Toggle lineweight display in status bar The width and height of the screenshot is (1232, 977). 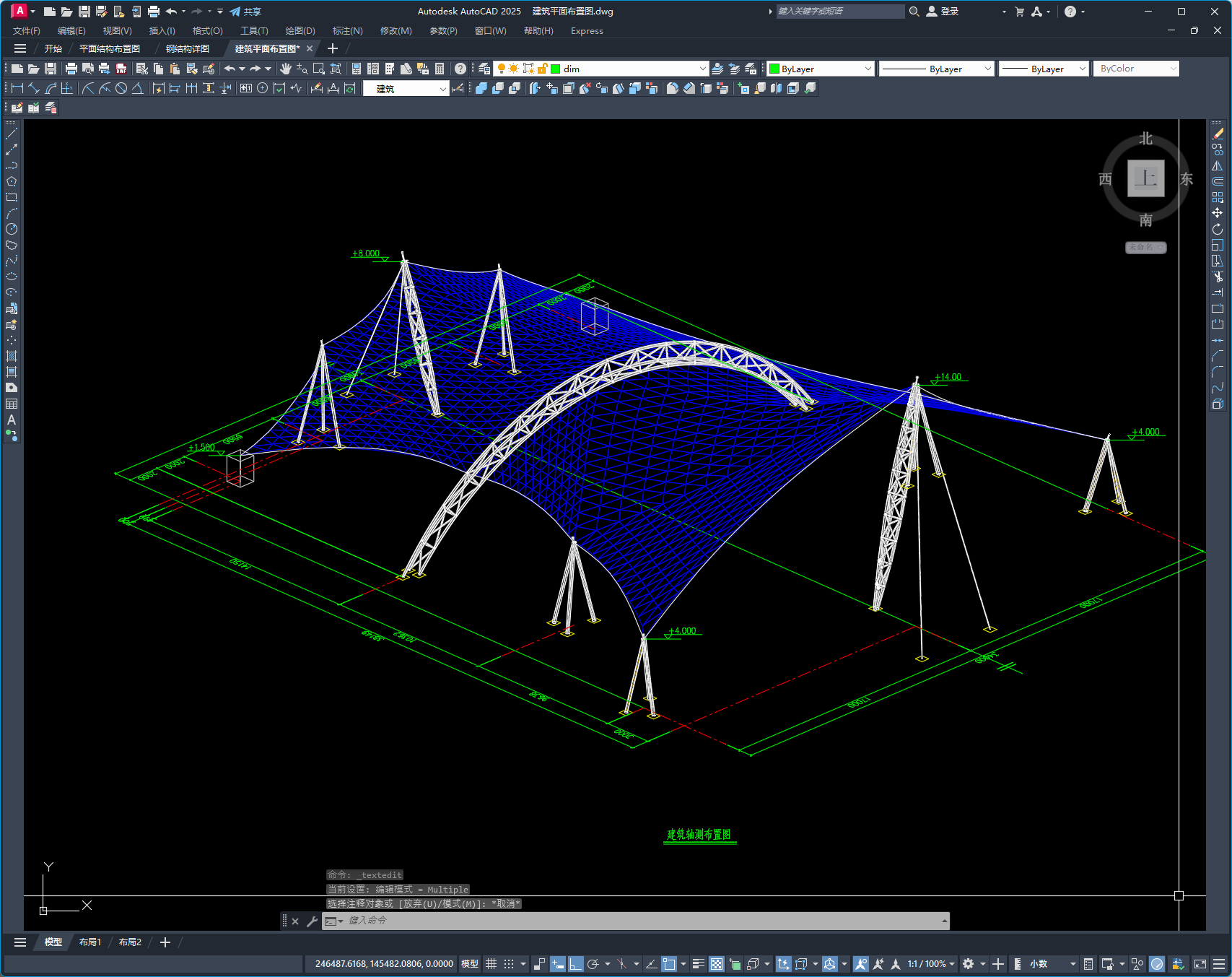pyautogui.click(x=698, y=964)
